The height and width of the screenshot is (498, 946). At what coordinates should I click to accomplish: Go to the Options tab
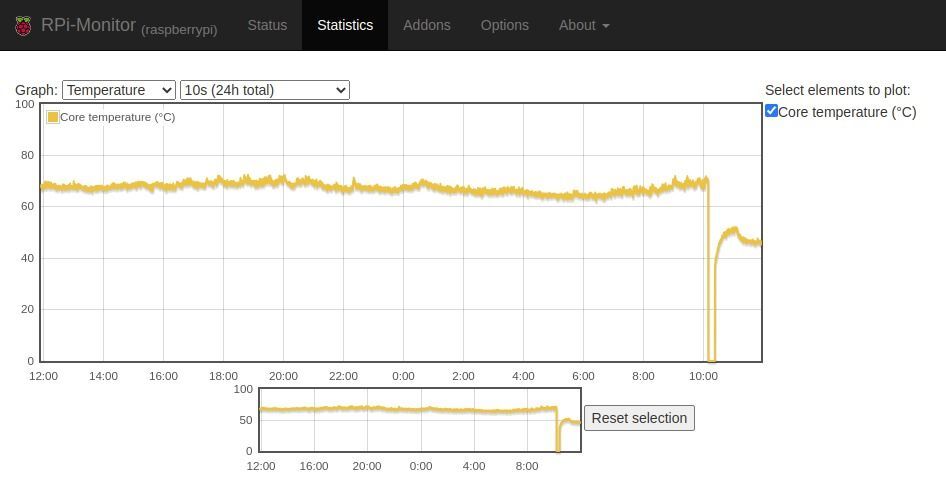point(504,25)
